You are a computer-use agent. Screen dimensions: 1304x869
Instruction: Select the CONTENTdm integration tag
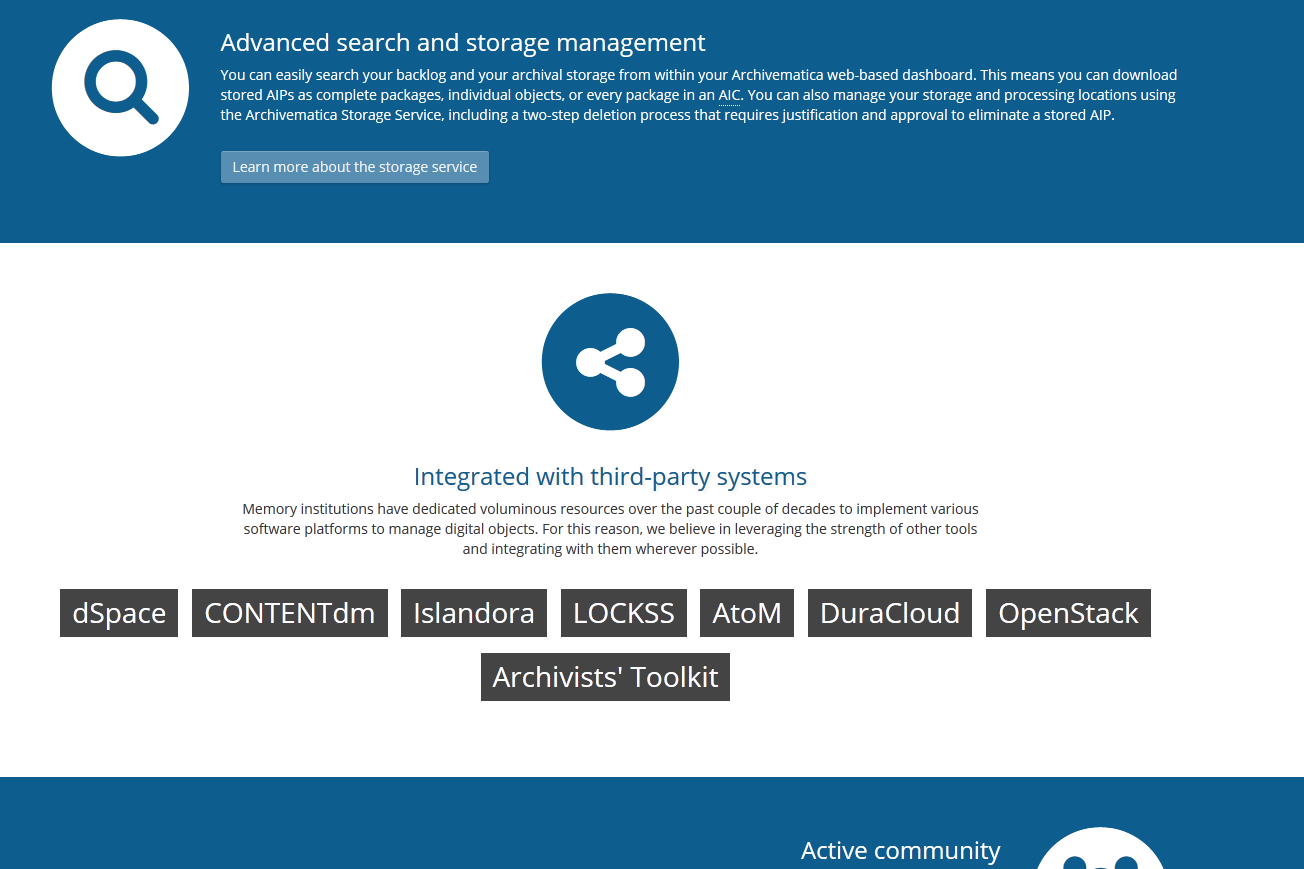pyautogui.click(x=290, y=613)
